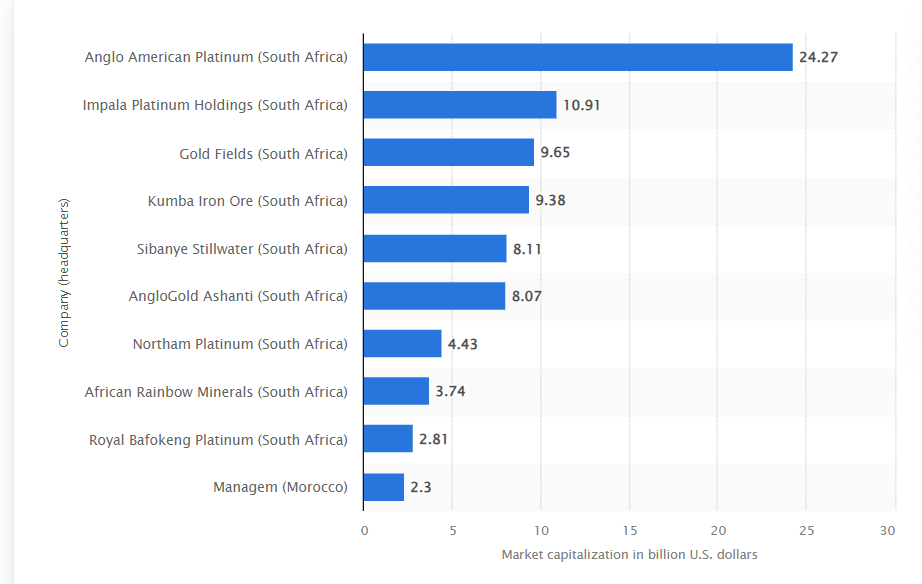Select label Impala Platinum Holdings (South Africa)

tap(215, 105)
